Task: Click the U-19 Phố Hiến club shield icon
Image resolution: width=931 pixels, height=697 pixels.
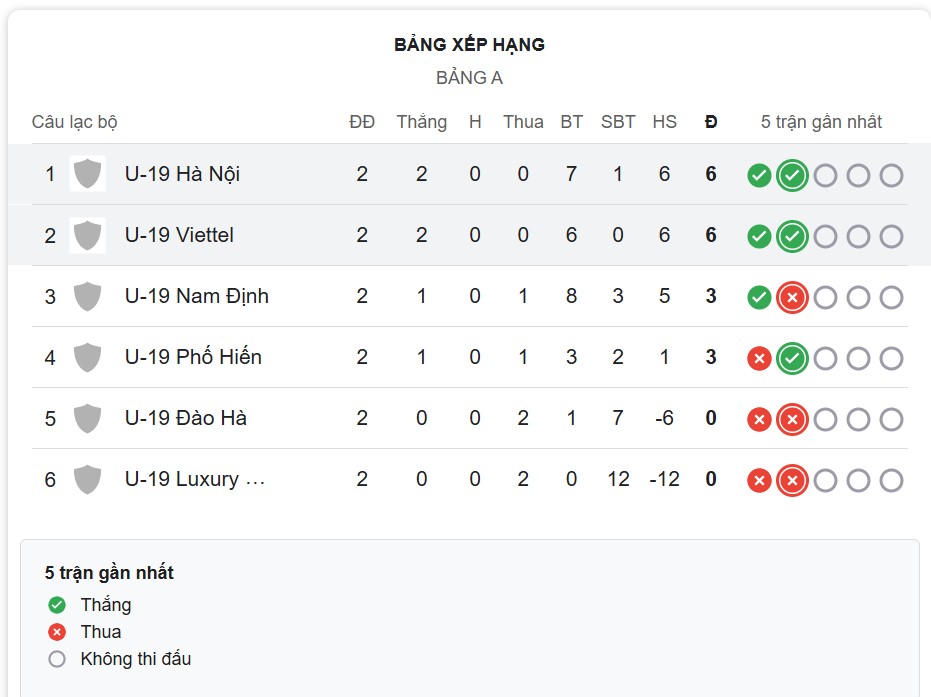Action: pyautogui.click(x=87, y=357)
